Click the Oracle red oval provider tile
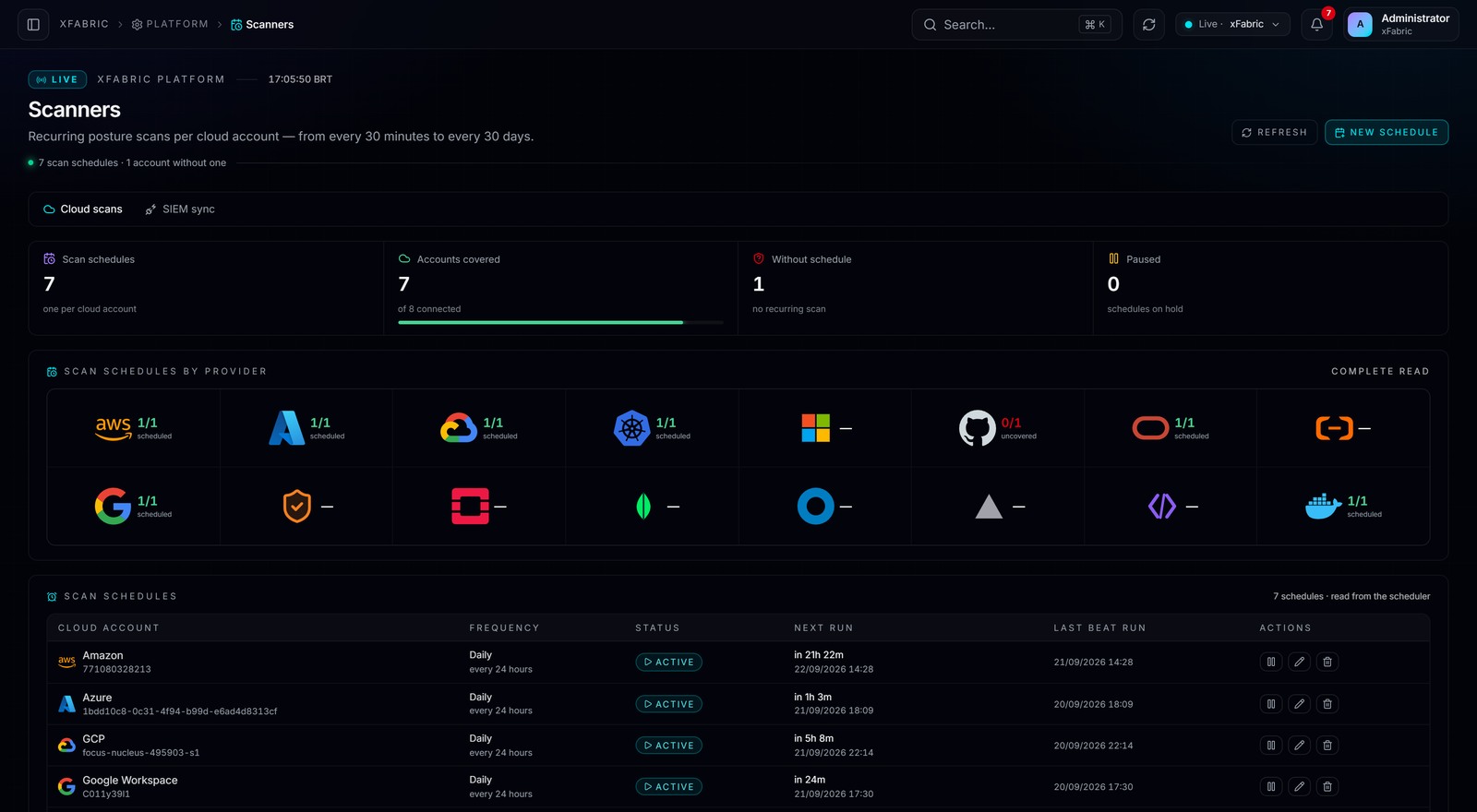This screenshot has height=812, width=1477. click(1171, 428)
